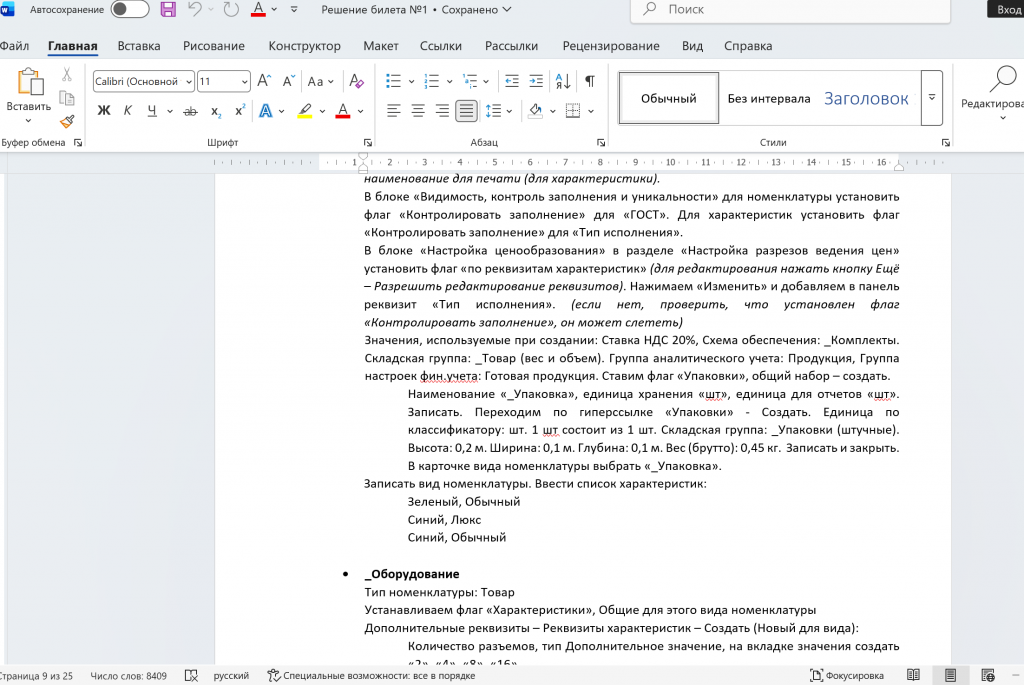
Task: Apply the Заголовок style
Action: [x=866, y=98]
